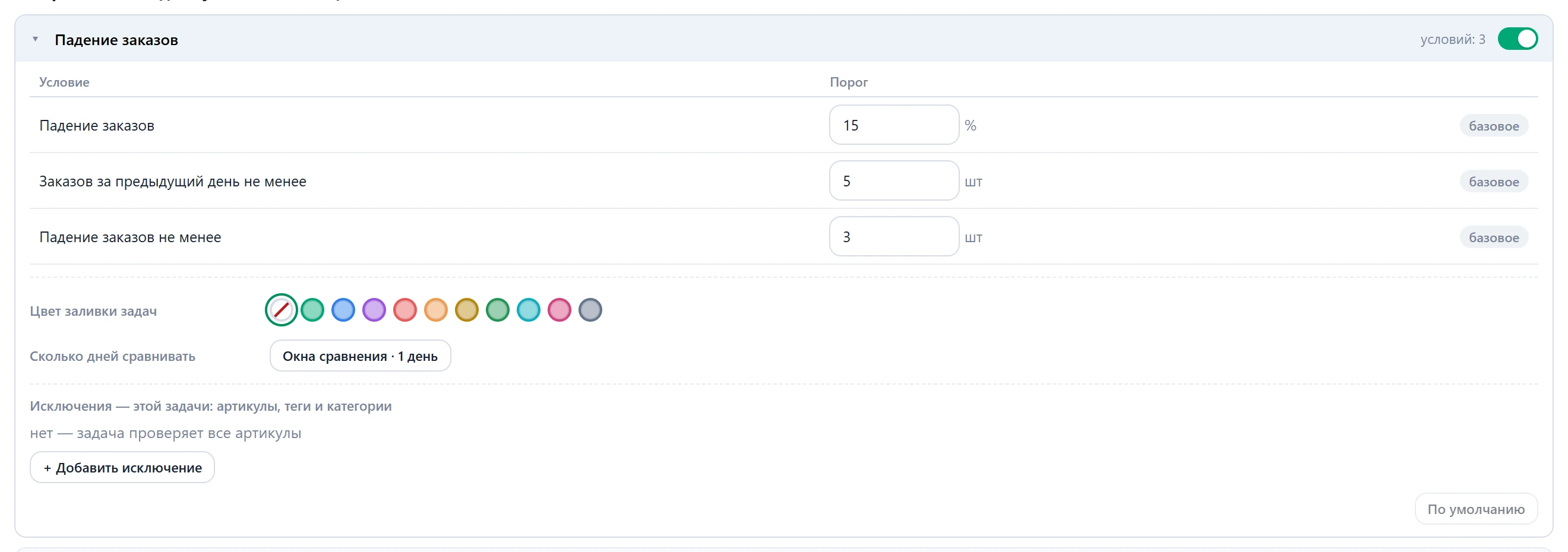Click the Сколько дней сравнивать label
The image size is (1568, 552).
113,356
